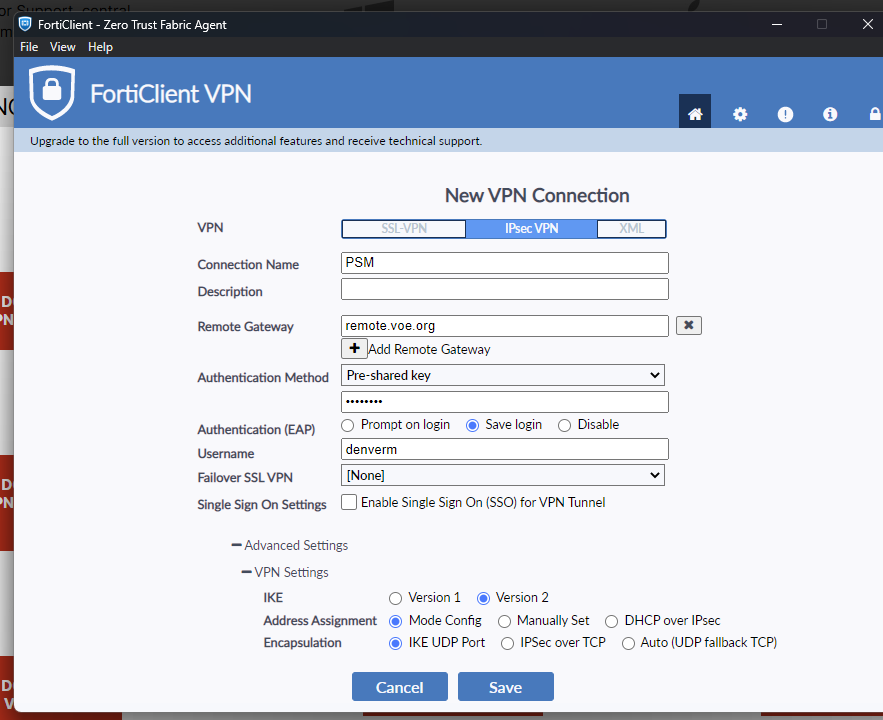The width and height of the screenshot is (883, 720).
Task: Click the Description field
Action: (505, 289)
